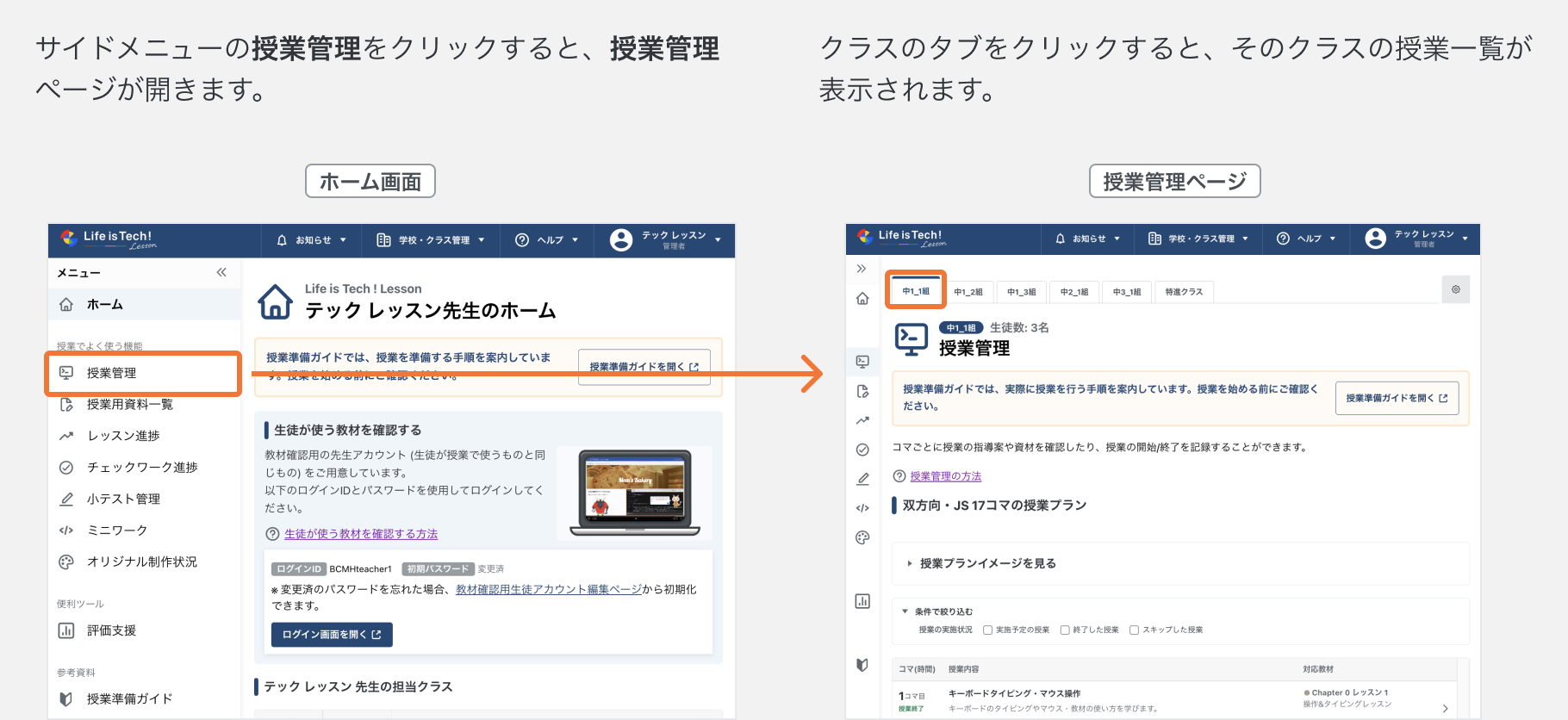Click 授業準備ガイドを開く button on 授業管理 page
The height and width of the screenshot is (720, 1568).
pos(1397,398)
